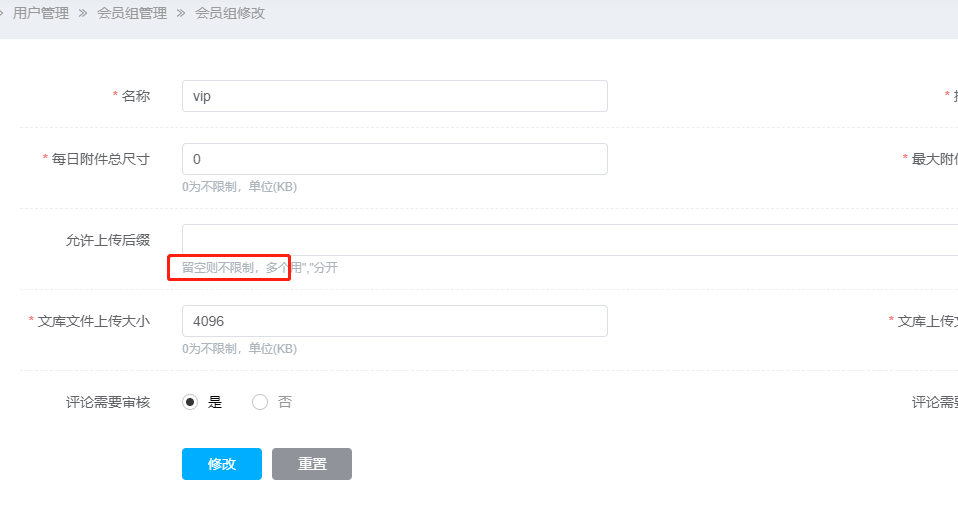958x517 pixels.
Task: Click the gray 重置 button
Action: pyautogui.click(x=311, y=464)
